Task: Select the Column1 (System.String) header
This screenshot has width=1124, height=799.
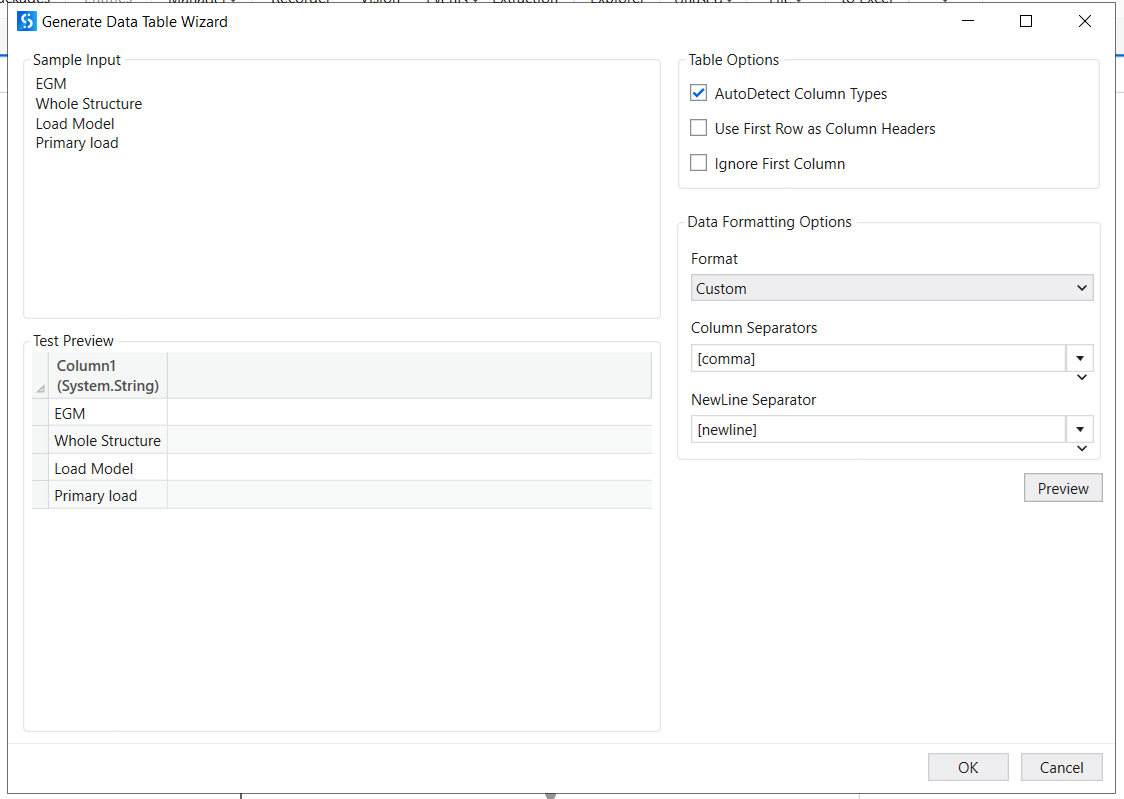Action: point(107,375)
